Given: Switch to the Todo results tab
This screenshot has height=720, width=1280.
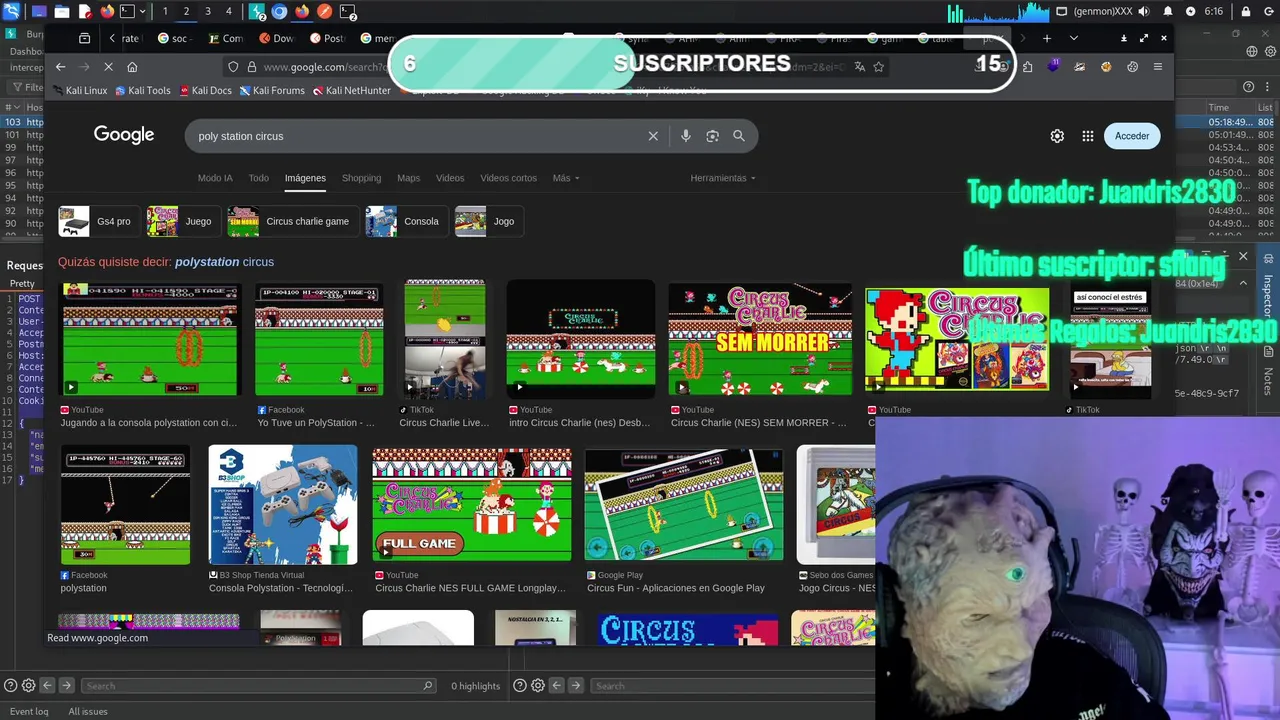Looking at the screenshot, I should click(259, 178).
